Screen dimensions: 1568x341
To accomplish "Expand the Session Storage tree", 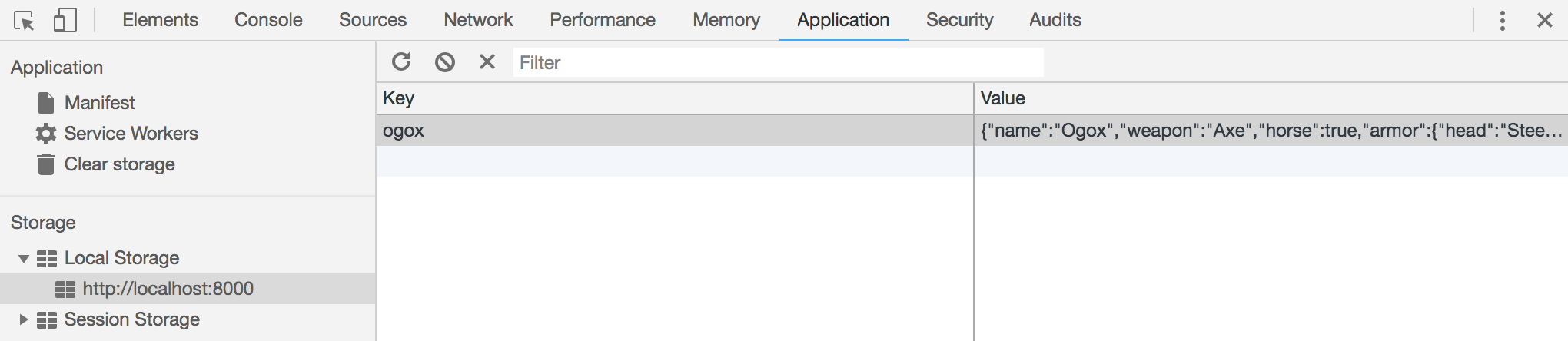I will point(24,319).
